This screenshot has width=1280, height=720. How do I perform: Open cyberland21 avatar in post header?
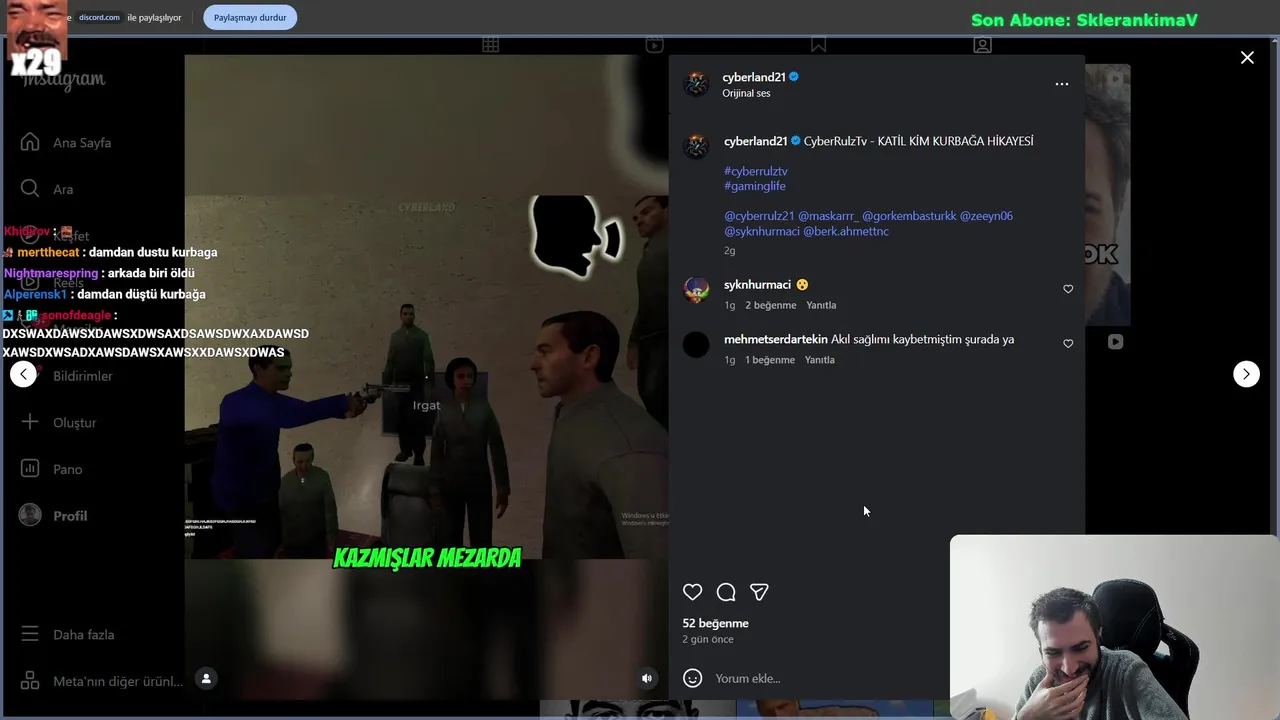click(x=696, y=84)
